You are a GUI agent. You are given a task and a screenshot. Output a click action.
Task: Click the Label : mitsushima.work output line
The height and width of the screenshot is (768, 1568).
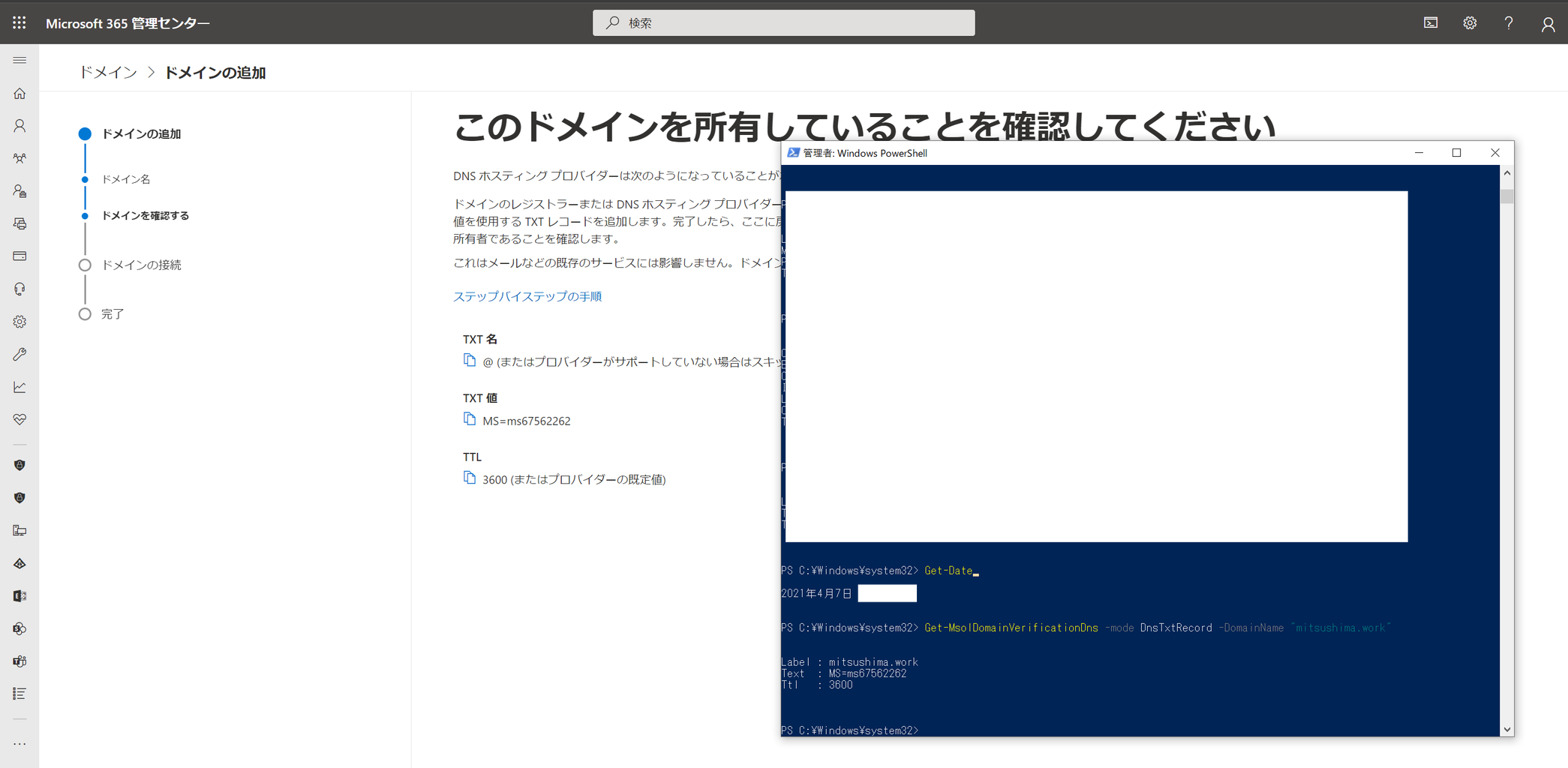pyautogui.click(x=849, y=662)
